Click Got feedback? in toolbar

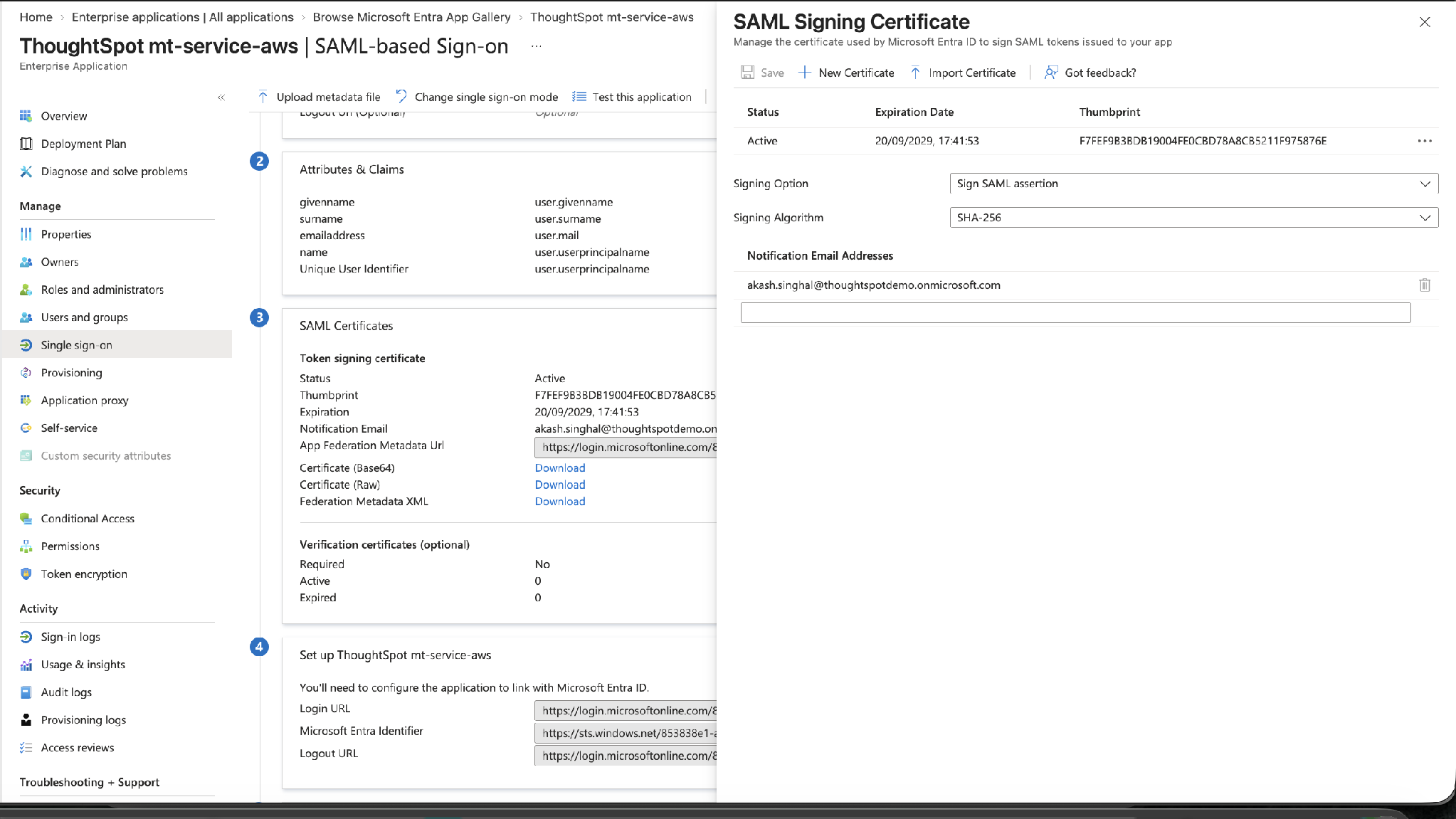pyautogui.click(x=1090, y=73)
